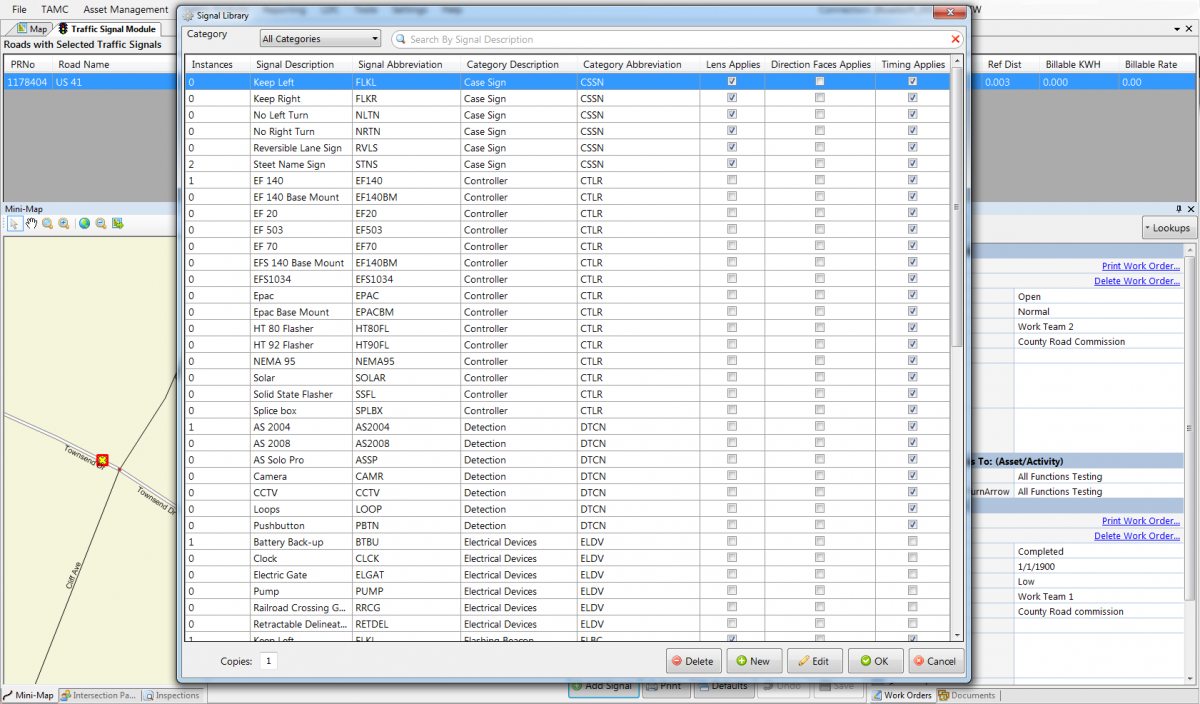This screenshot has width=1200, height=704.
Task: Switch to the Work Orders tab
Action: tap(902, 695)
